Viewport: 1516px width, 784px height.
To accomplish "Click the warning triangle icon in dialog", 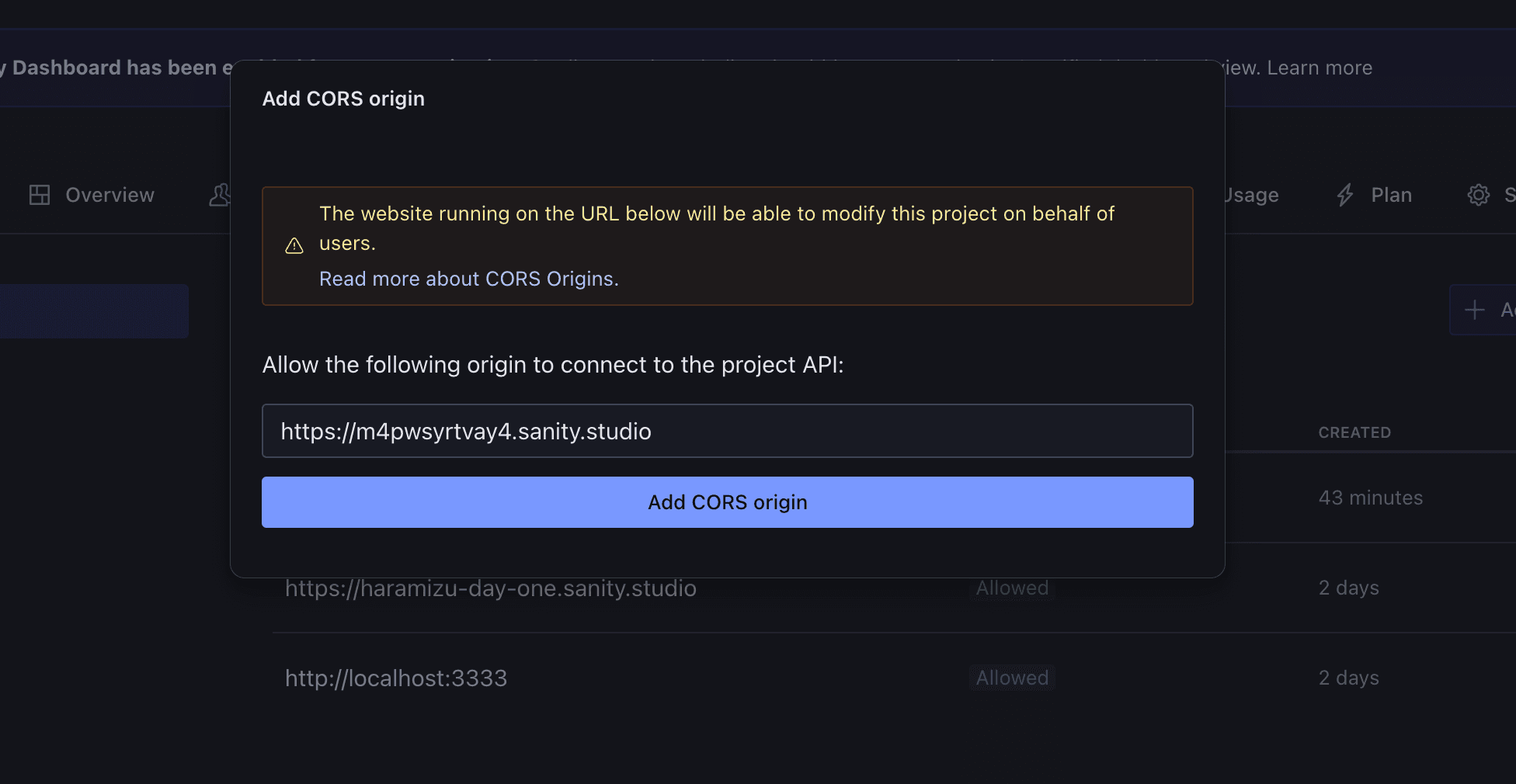I will [x=294, y=246].
